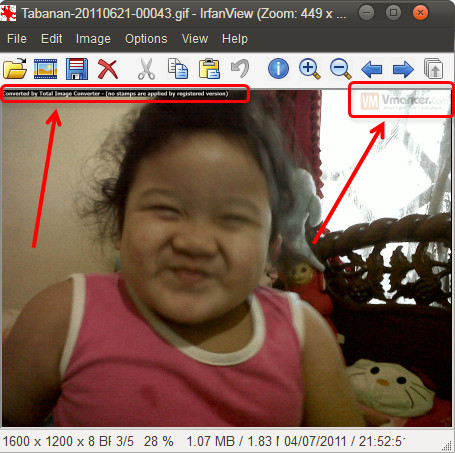This screenshot has width=455, height=453.
Task: Click the status bar size text '1600 x 1200 x 8'
Action: pyautogui.click(x=49, y=441)
